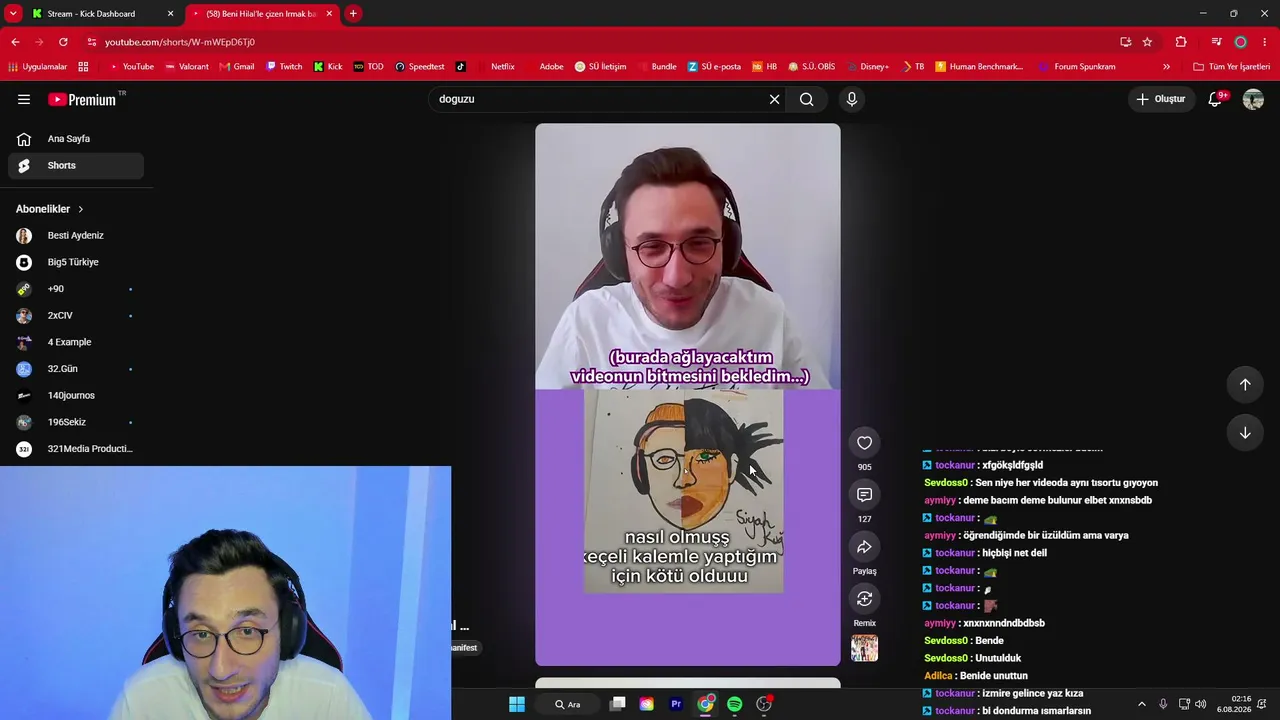Clear the search text with the X
The width and height of the screenshot is (1280, 720).
pyautogui.click(x=774, y=99)
